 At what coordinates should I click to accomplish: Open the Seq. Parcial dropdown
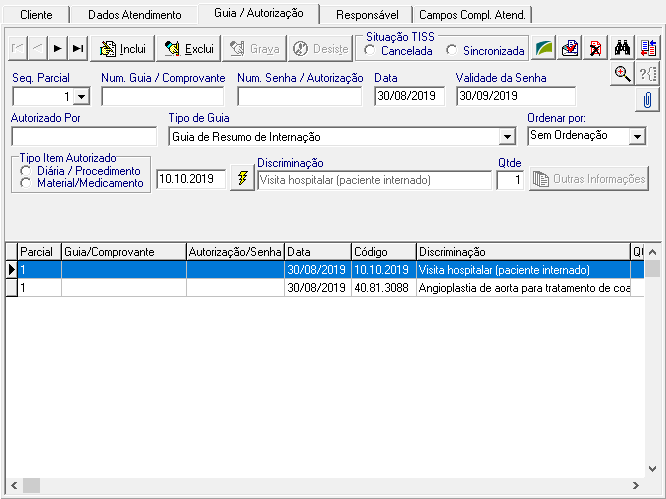[82, 97]
